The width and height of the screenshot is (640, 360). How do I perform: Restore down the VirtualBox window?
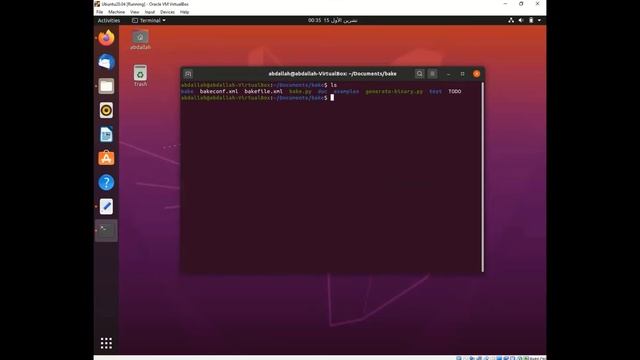[x=521, y=4]
